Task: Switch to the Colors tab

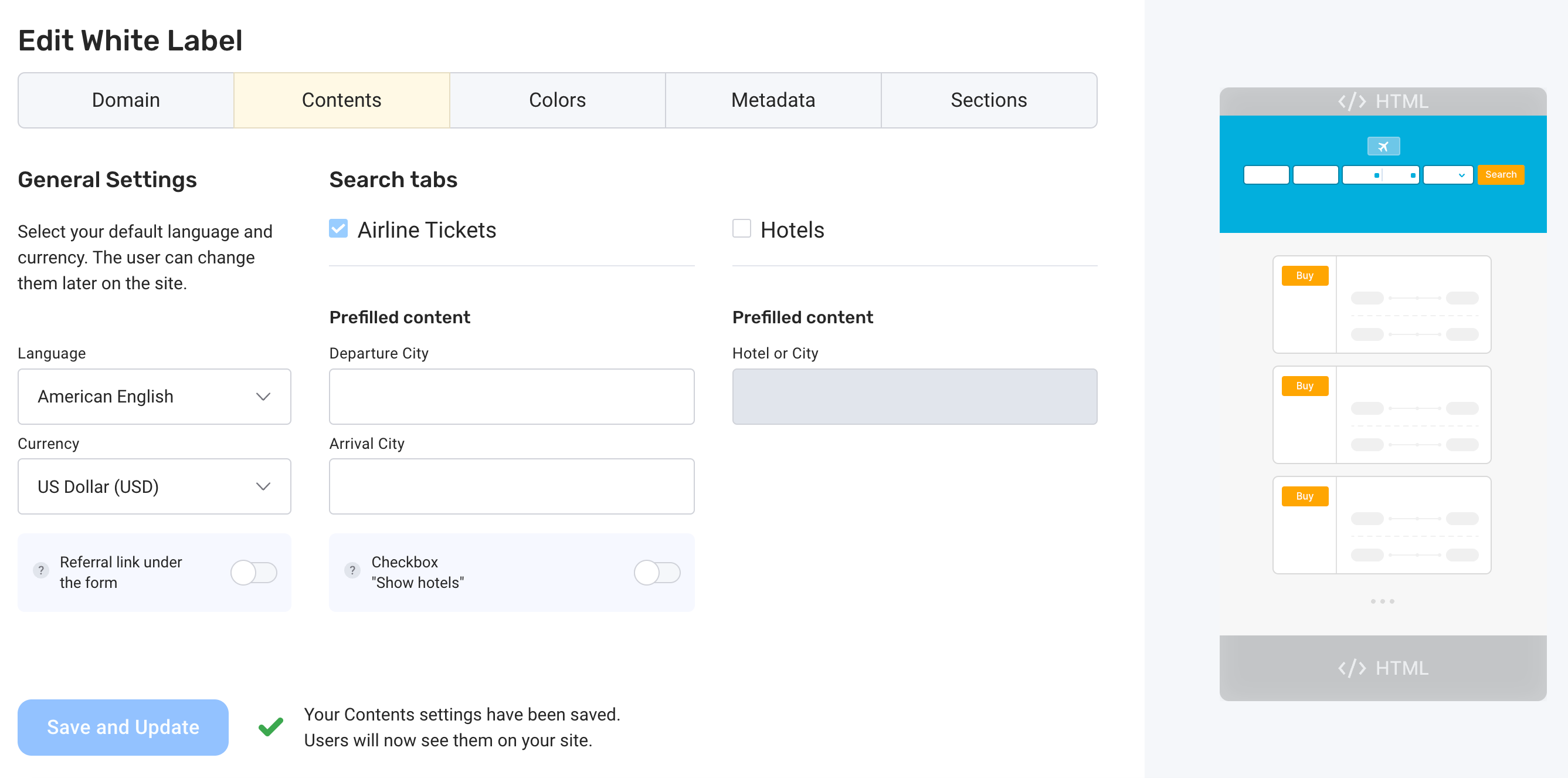Action: (557, 100)
